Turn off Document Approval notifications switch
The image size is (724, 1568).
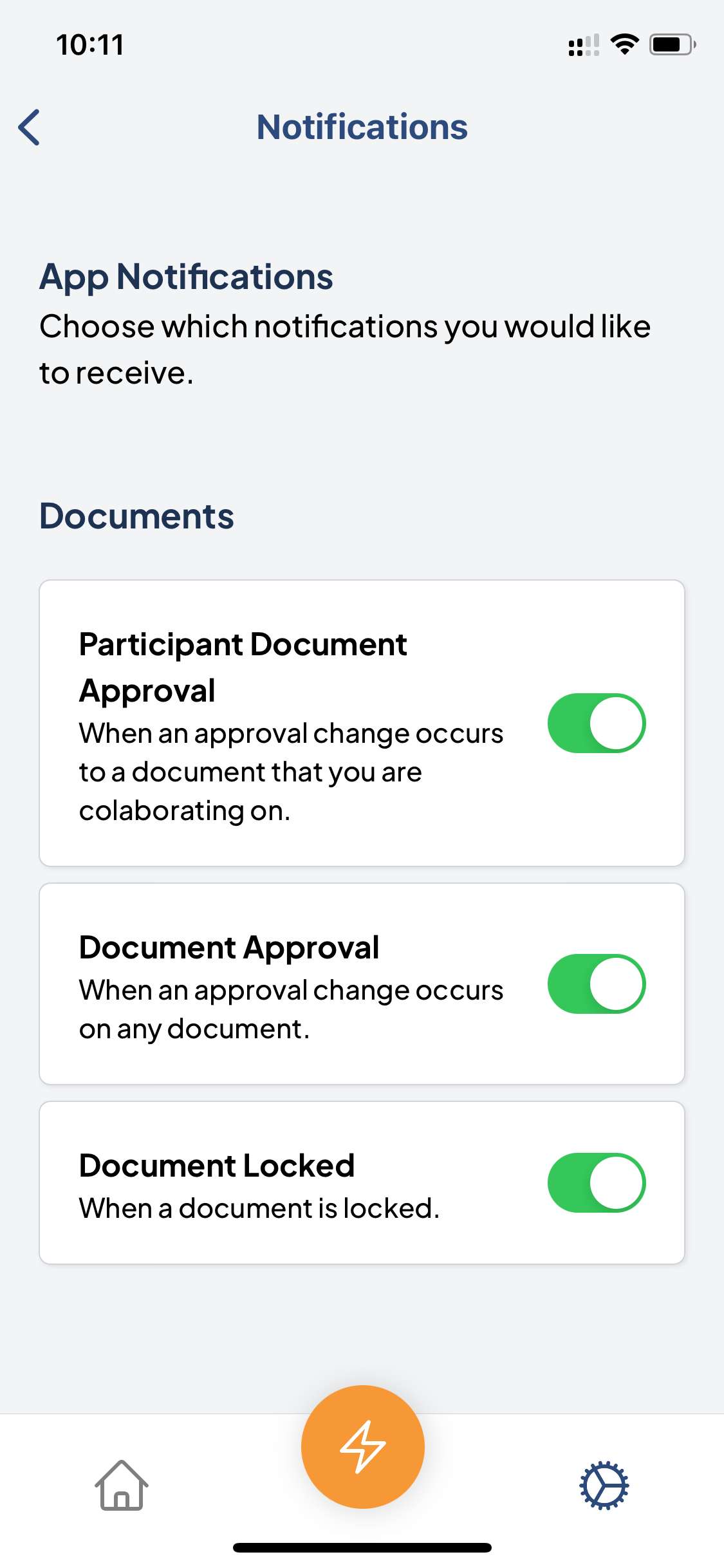pyautogui.click(x=597, y=984)
